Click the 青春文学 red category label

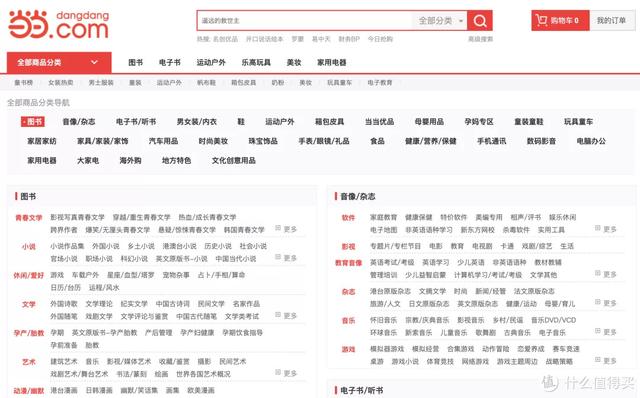29,218
